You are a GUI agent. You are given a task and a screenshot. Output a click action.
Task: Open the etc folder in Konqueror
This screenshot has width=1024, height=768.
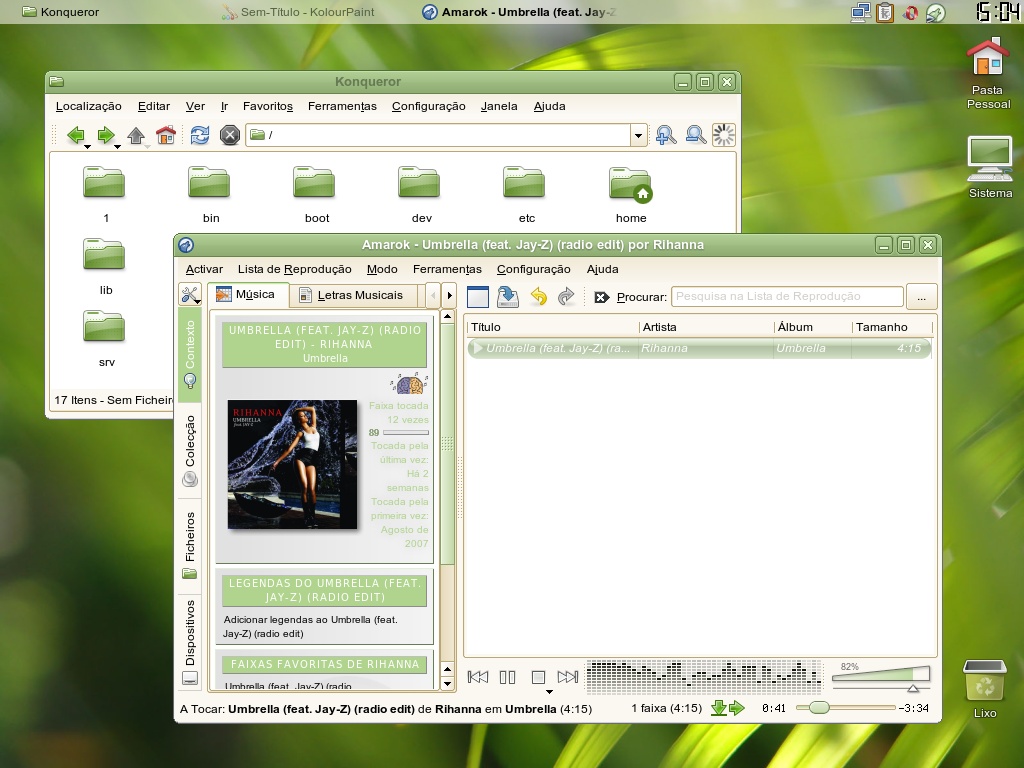click(x=525, y=193)
